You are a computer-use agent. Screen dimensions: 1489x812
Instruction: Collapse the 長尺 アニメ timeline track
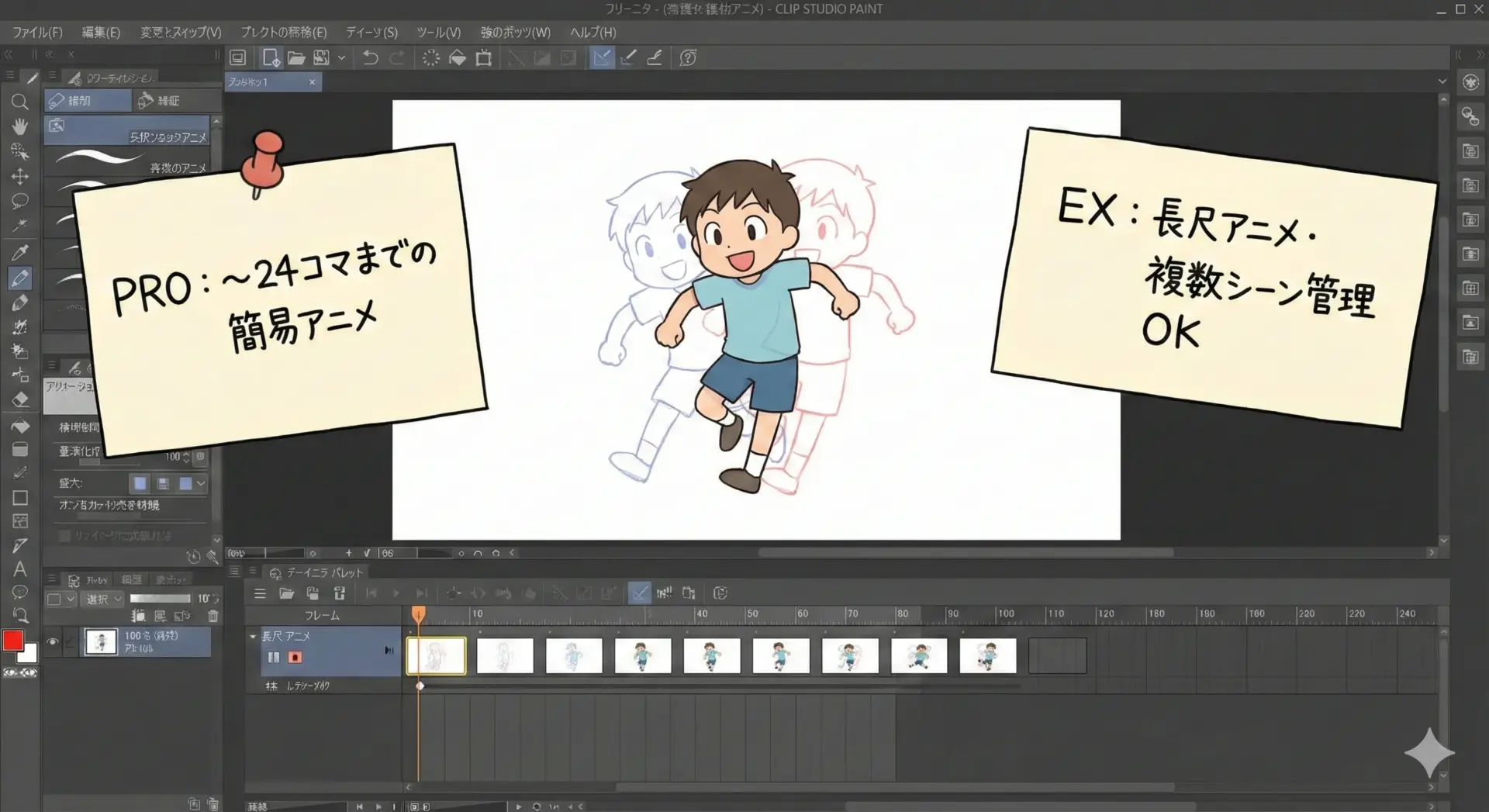253,636
